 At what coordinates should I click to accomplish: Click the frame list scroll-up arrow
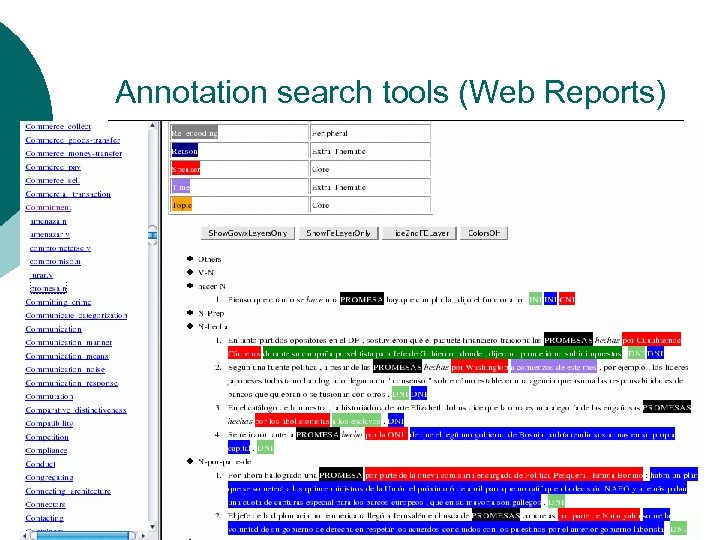click(x=152, y=125)
